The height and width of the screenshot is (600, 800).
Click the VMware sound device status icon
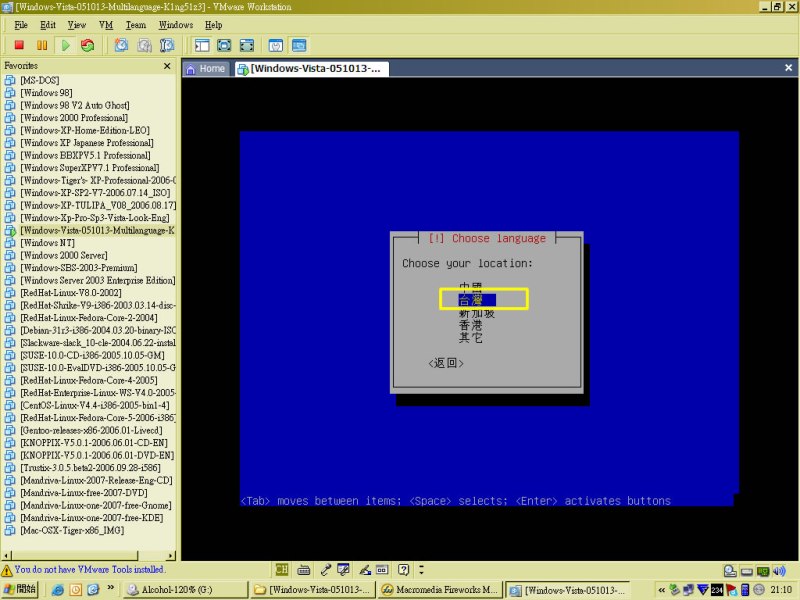[x=779, y=571]
